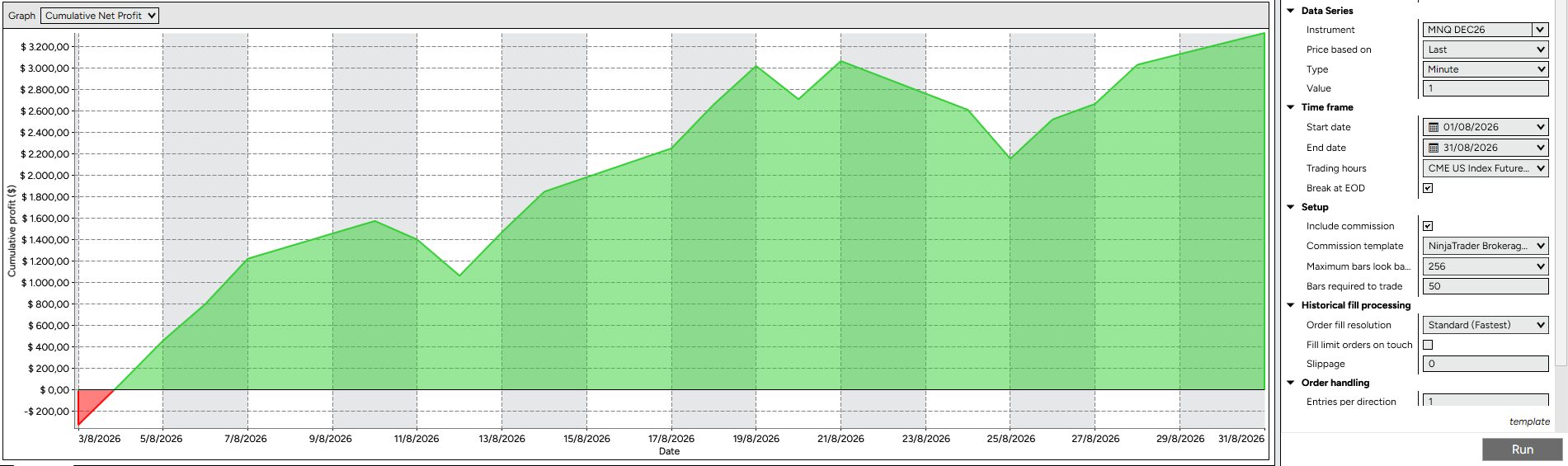The height and width of the screenshot is (466, 1568).
Task: Click the settings panel vertical scrollbar
Action: click(1561, 181)
